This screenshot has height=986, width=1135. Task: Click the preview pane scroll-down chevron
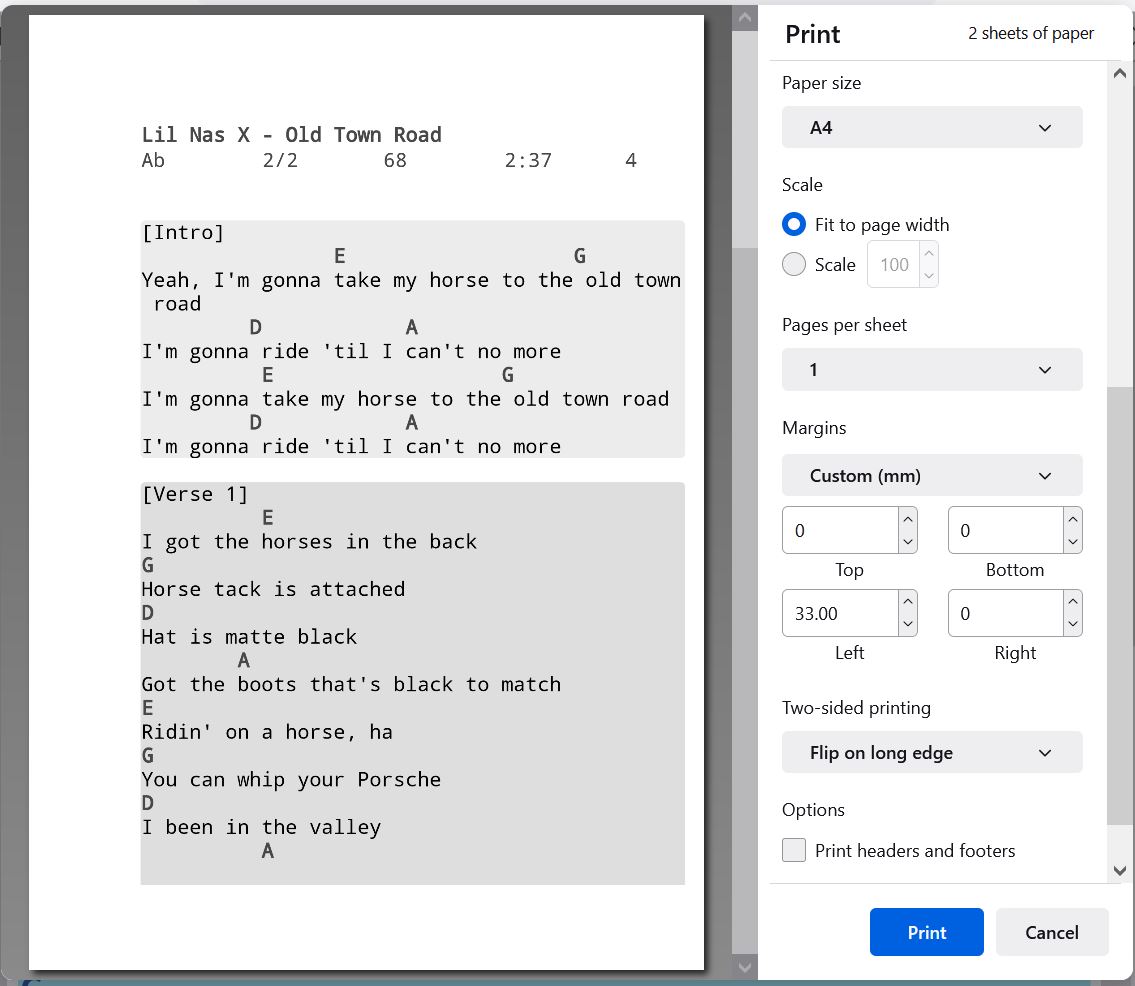point(744,967)
